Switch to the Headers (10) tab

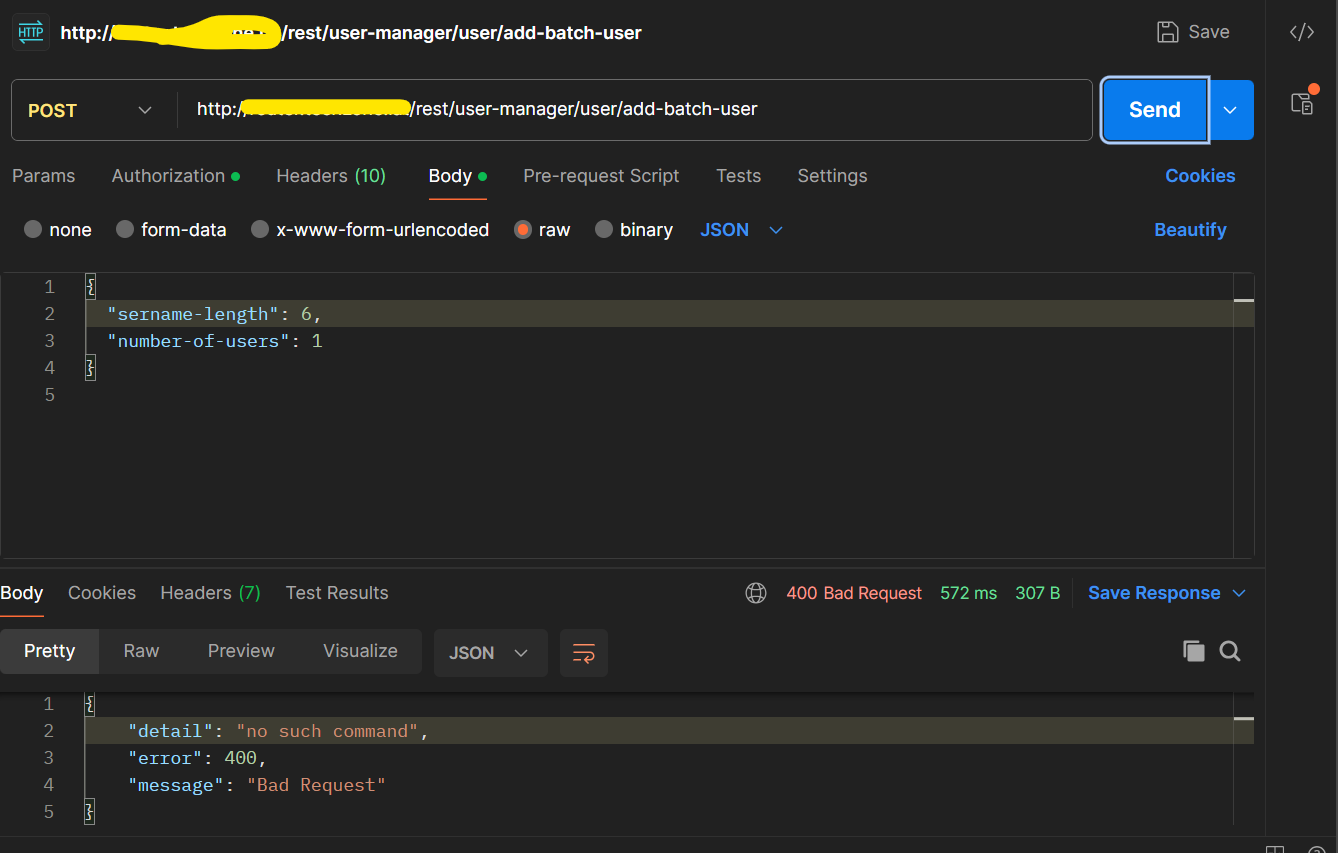330,176
